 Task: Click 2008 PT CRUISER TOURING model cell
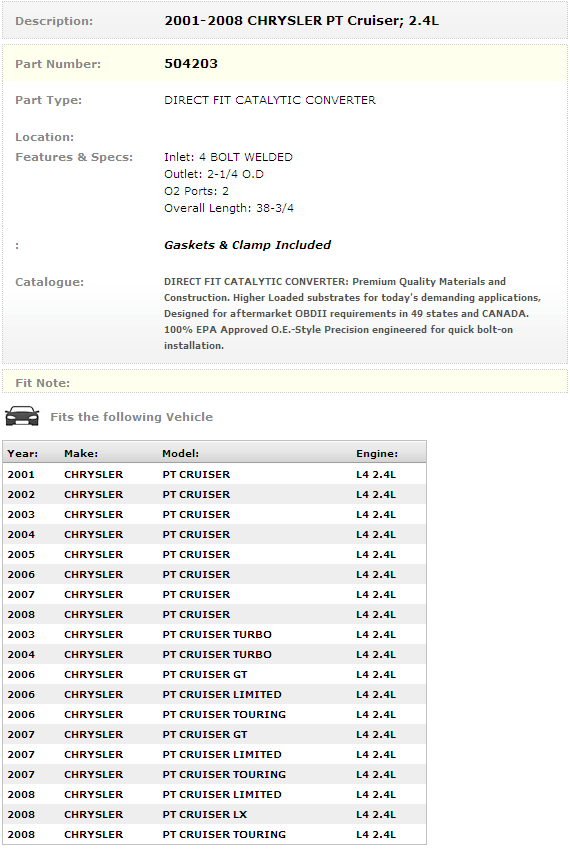(224, 834)
